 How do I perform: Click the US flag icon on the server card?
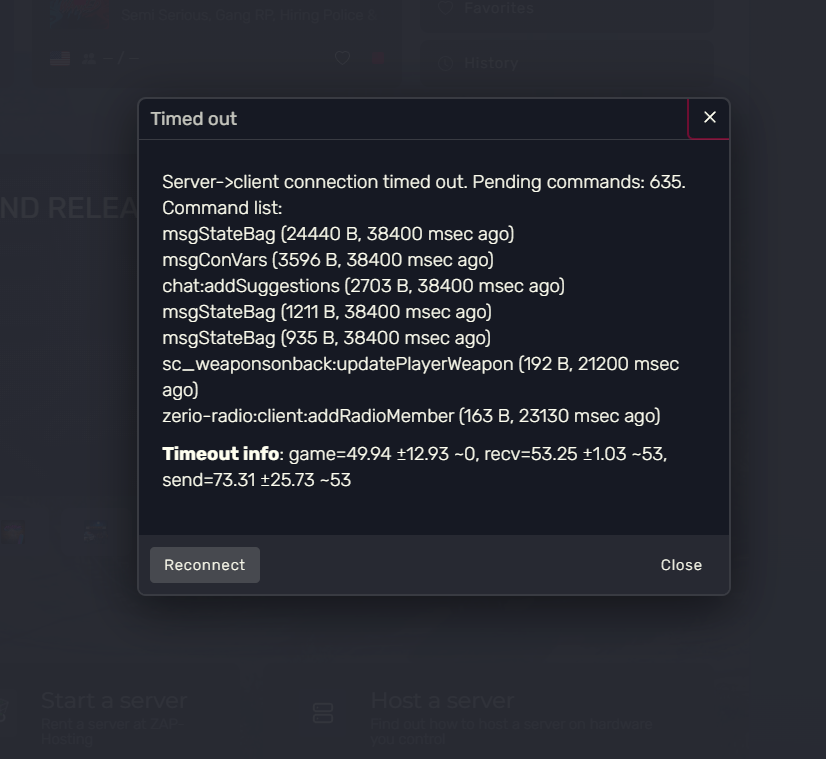point(58,57)
